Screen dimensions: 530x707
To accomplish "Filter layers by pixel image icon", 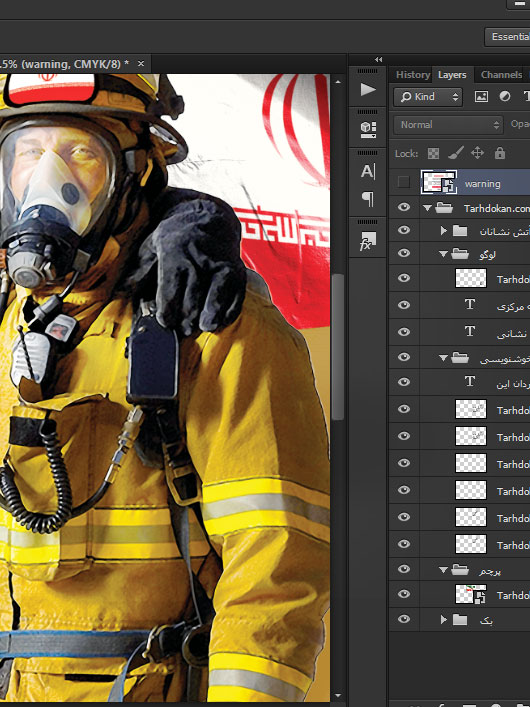I will click(481, 96).
